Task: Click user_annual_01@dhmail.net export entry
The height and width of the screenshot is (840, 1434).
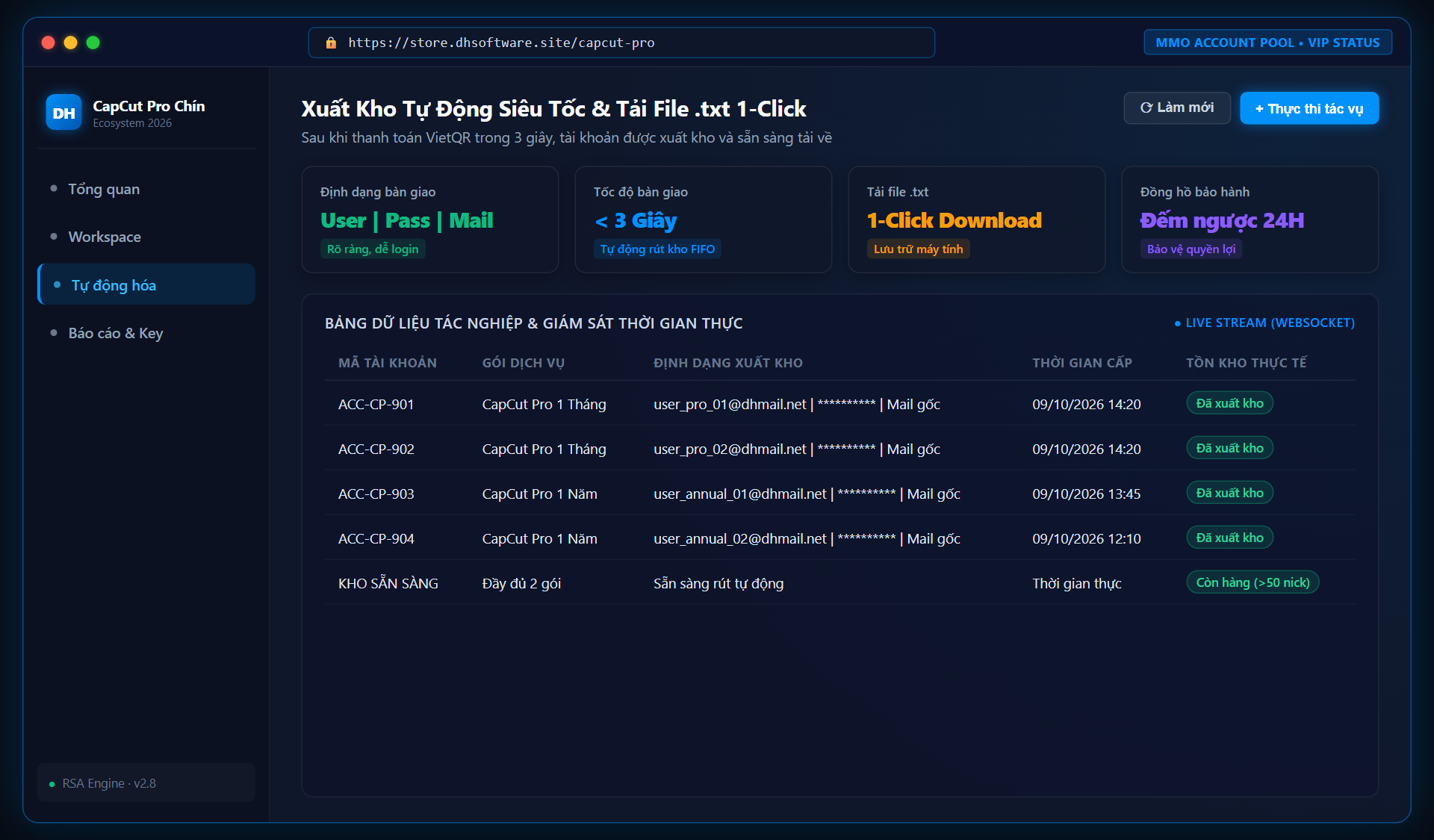Action: (x=807, y=494)
